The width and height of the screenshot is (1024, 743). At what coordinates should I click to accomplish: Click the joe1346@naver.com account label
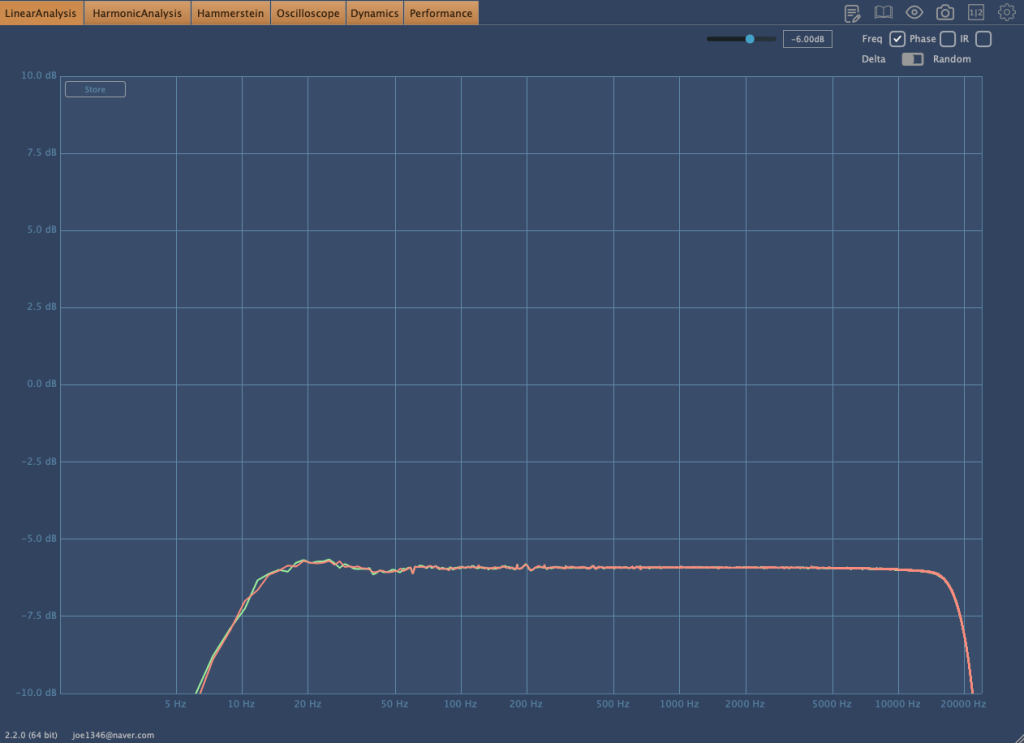113,735
